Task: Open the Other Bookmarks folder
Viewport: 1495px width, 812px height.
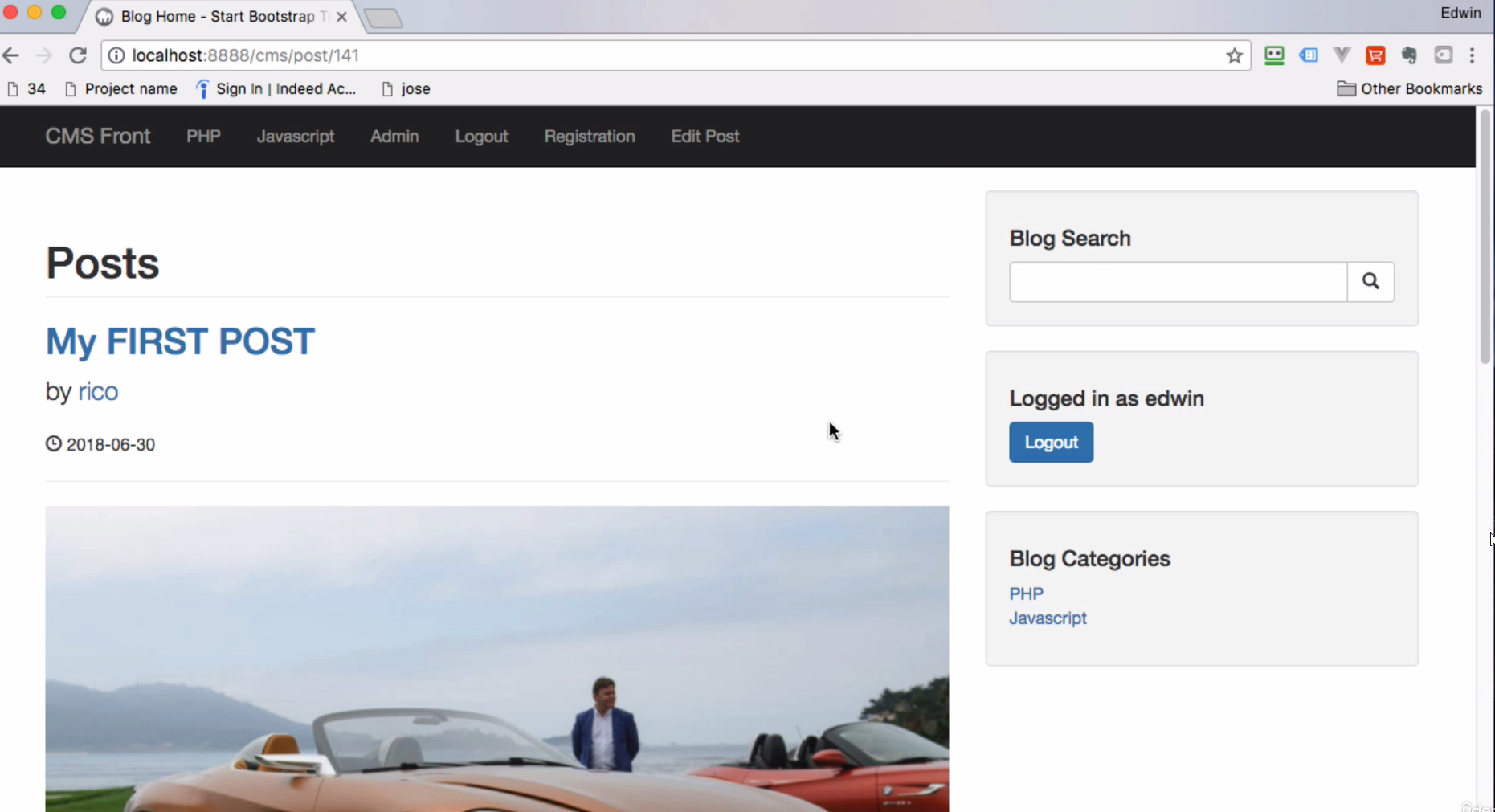Action: point(1409,88)
